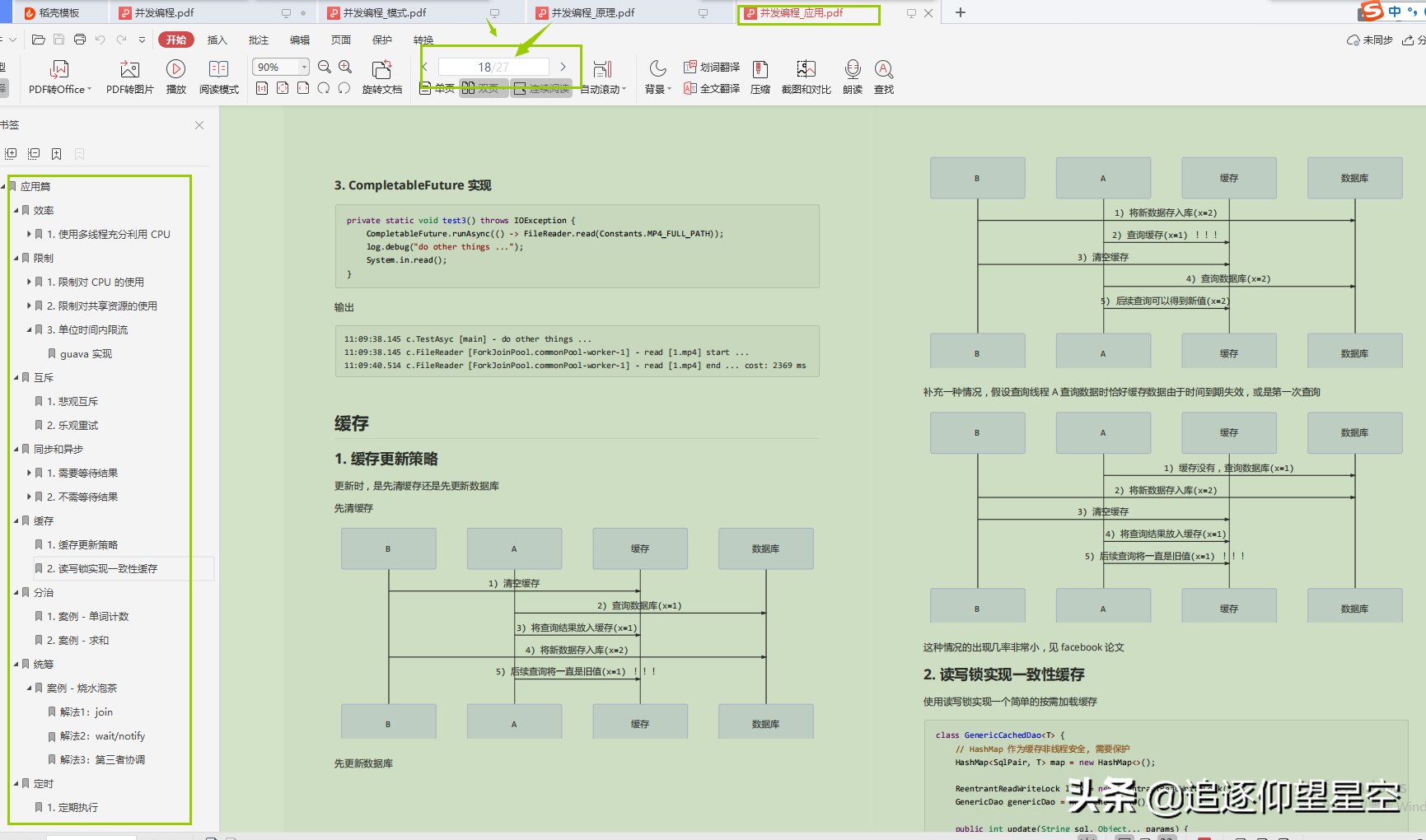The width and height of the screenshot is (1426, 840).
Task: Select the 开始 ribbon tab
Action: (175, 40)
